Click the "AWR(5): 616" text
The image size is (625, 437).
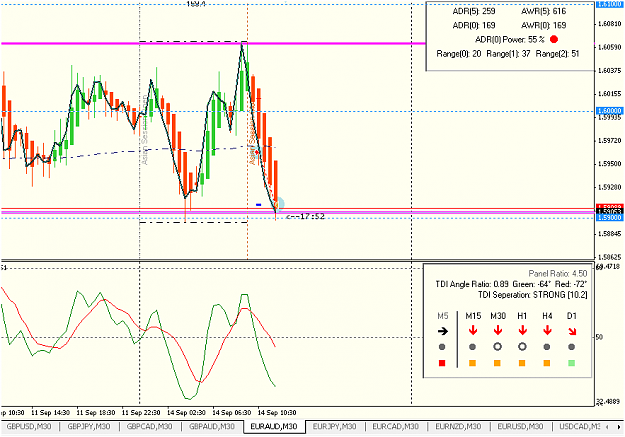[x=543, y=11]
